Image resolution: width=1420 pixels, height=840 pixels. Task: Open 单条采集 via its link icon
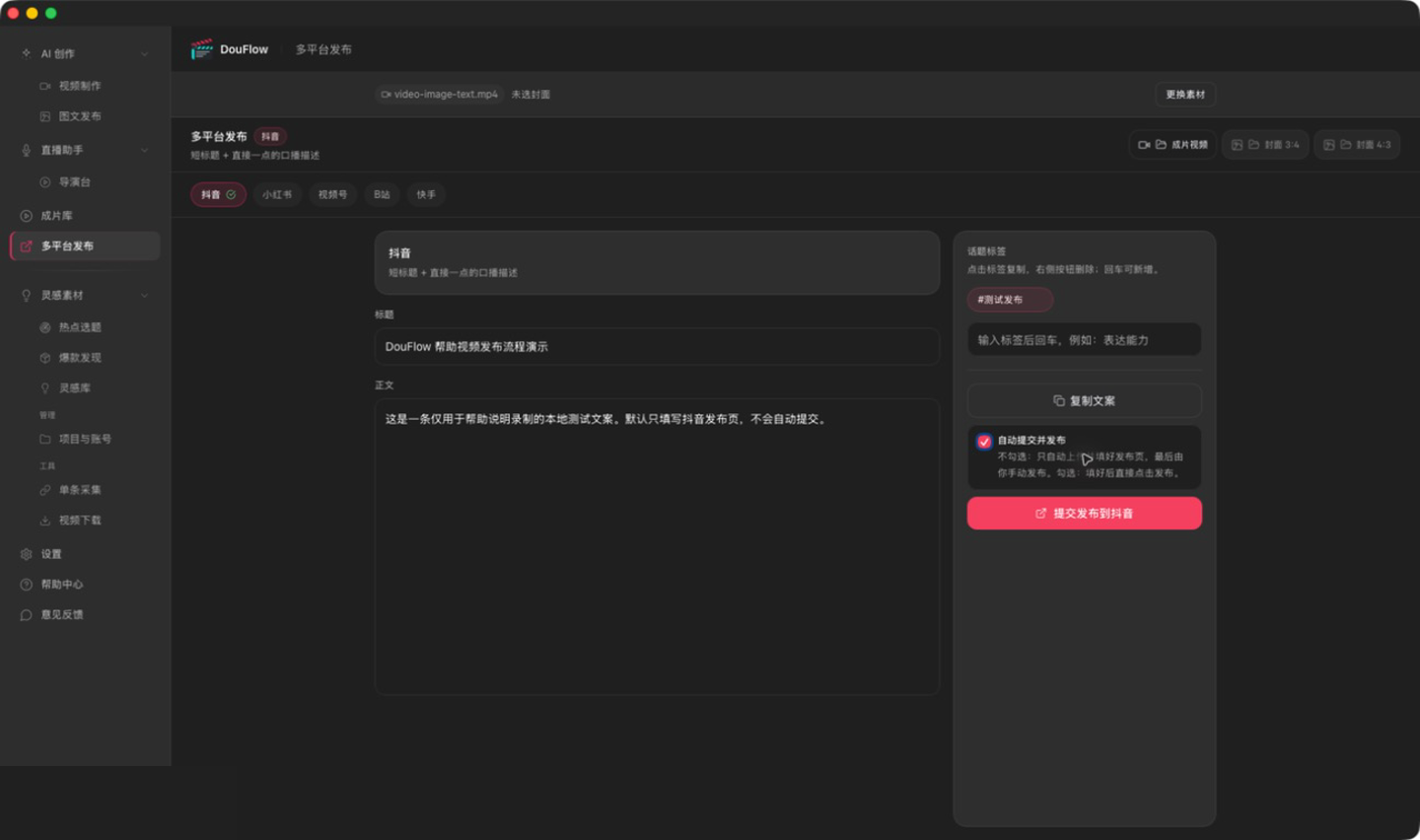click(x=45, y=490)
